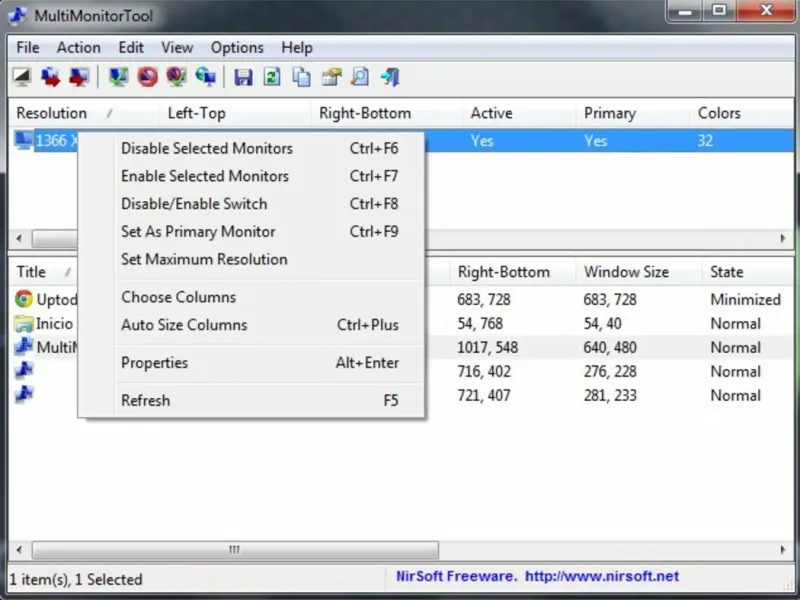Click right arrow of windows list scrollbar
Viewport: 800px width, 600px height.
pyautogui.click(x=783, y=549)
